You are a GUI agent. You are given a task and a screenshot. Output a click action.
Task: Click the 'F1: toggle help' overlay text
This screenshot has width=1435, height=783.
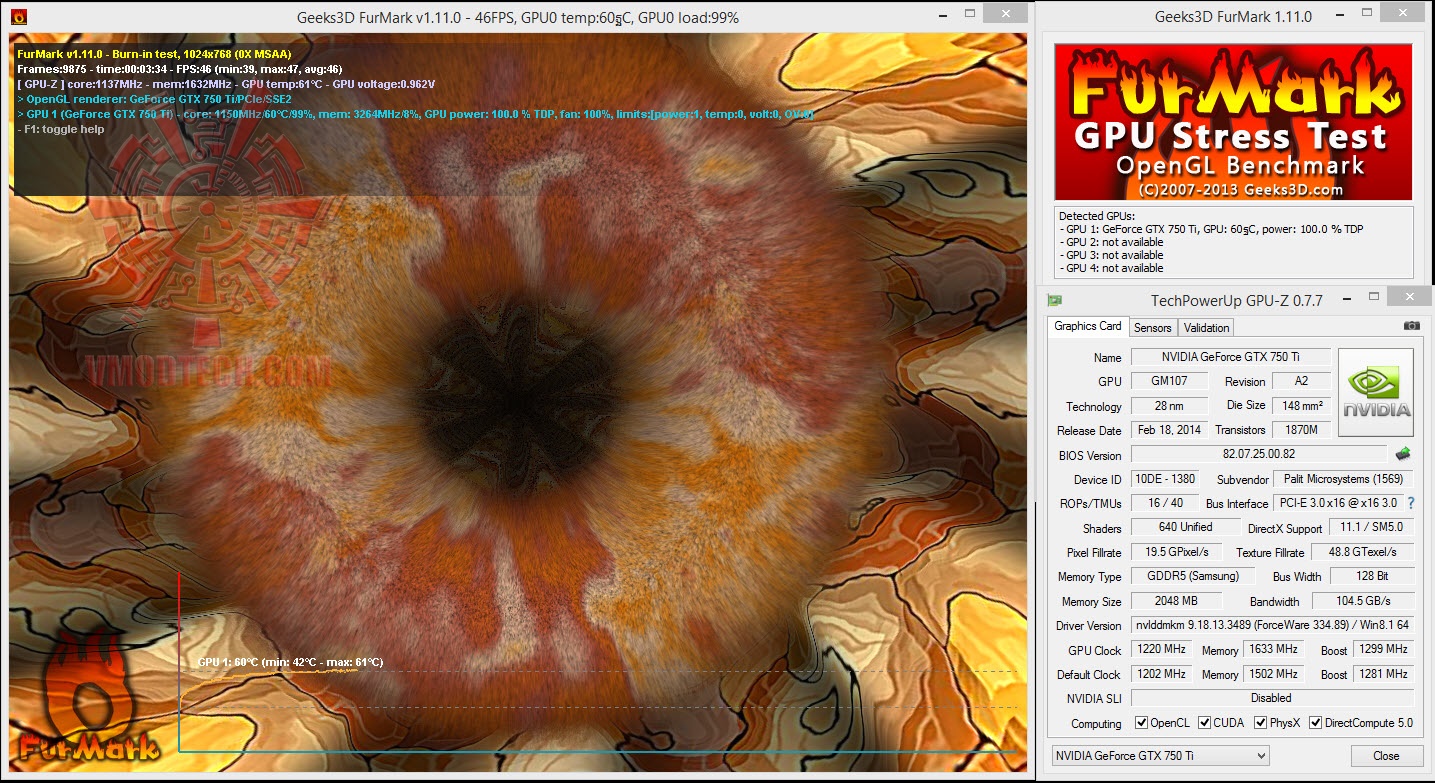pyautogui.click(x=60, y=129)
